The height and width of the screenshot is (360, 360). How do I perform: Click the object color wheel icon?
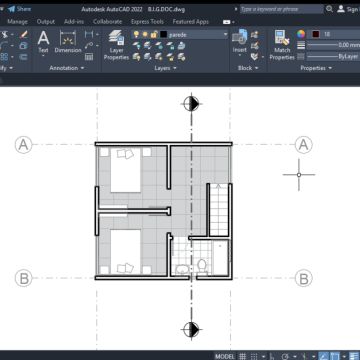tap(301, 34)
